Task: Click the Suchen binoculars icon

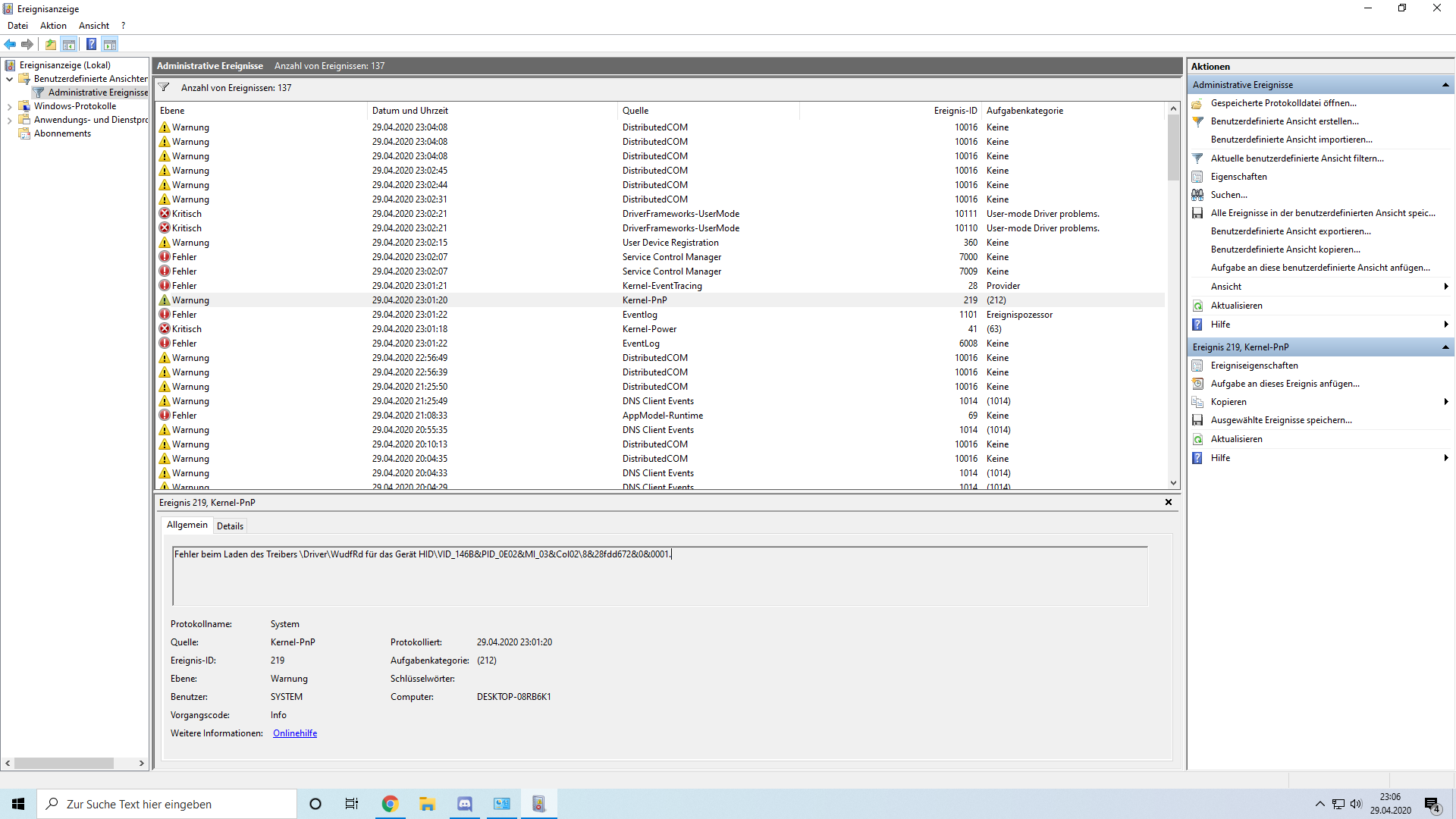Action: pos(1197,195)
